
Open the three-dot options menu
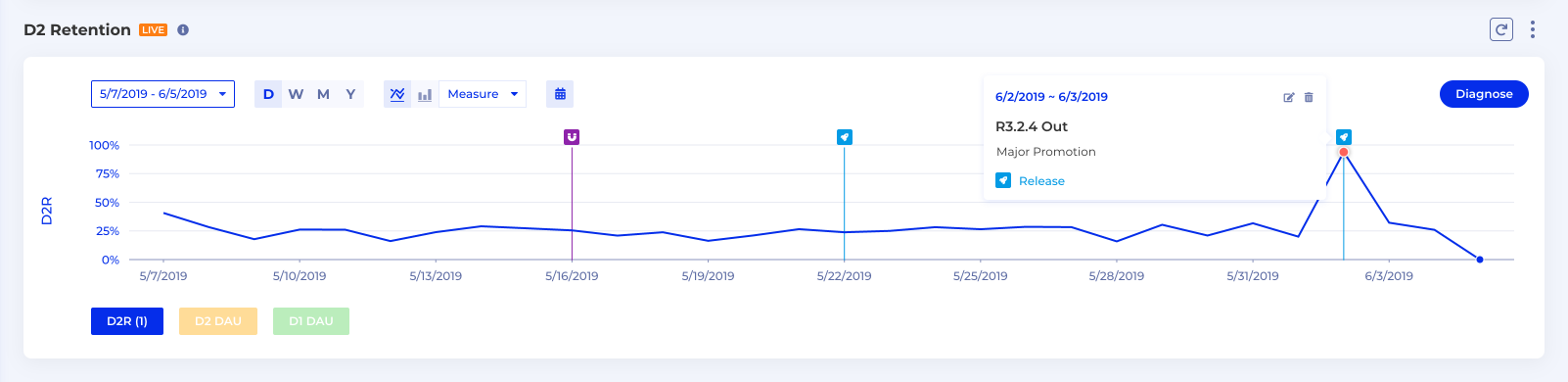pyautogui.click(x=1533, y=29)
